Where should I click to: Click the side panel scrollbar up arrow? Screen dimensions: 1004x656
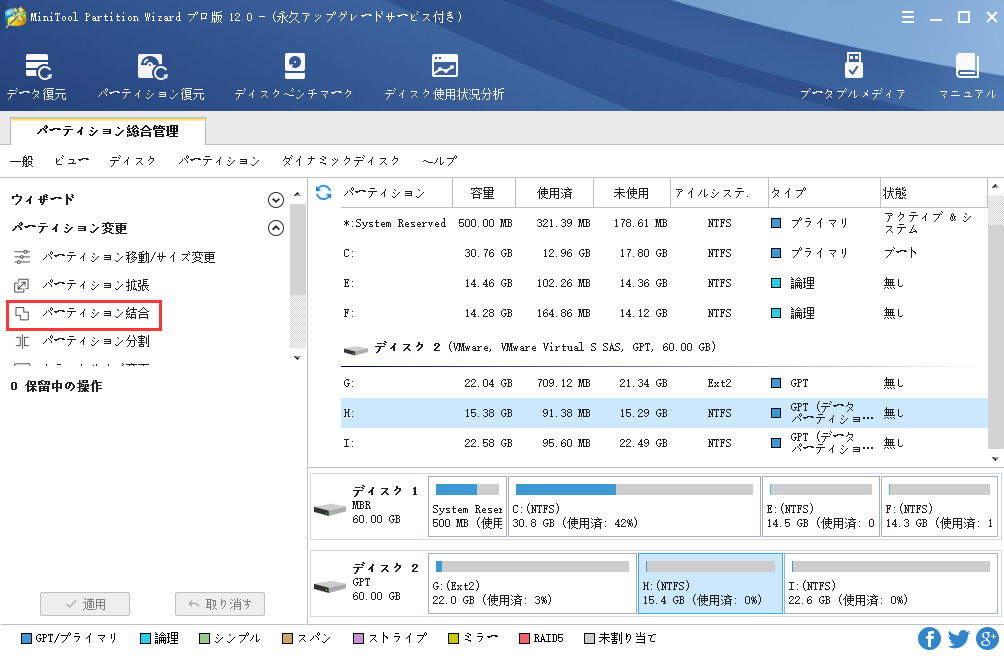point(297,193)
